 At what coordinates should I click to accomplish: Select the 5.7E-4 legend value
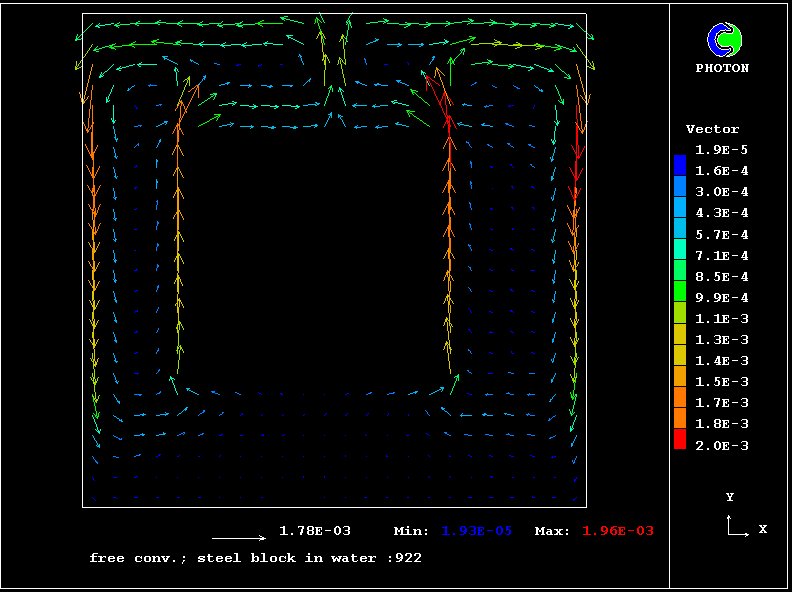point(722,235)
